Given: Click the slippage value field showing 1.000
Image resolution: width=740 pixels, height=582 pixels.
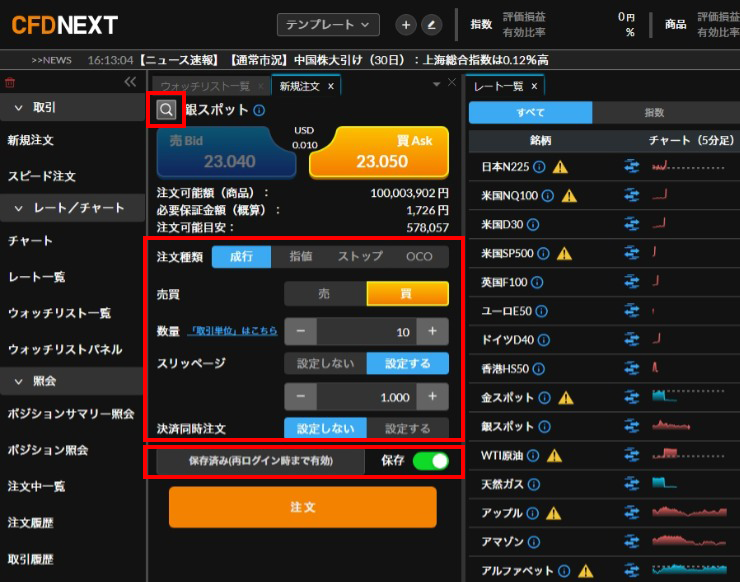Looking at the screenshot, I should [x=367, y=397].
